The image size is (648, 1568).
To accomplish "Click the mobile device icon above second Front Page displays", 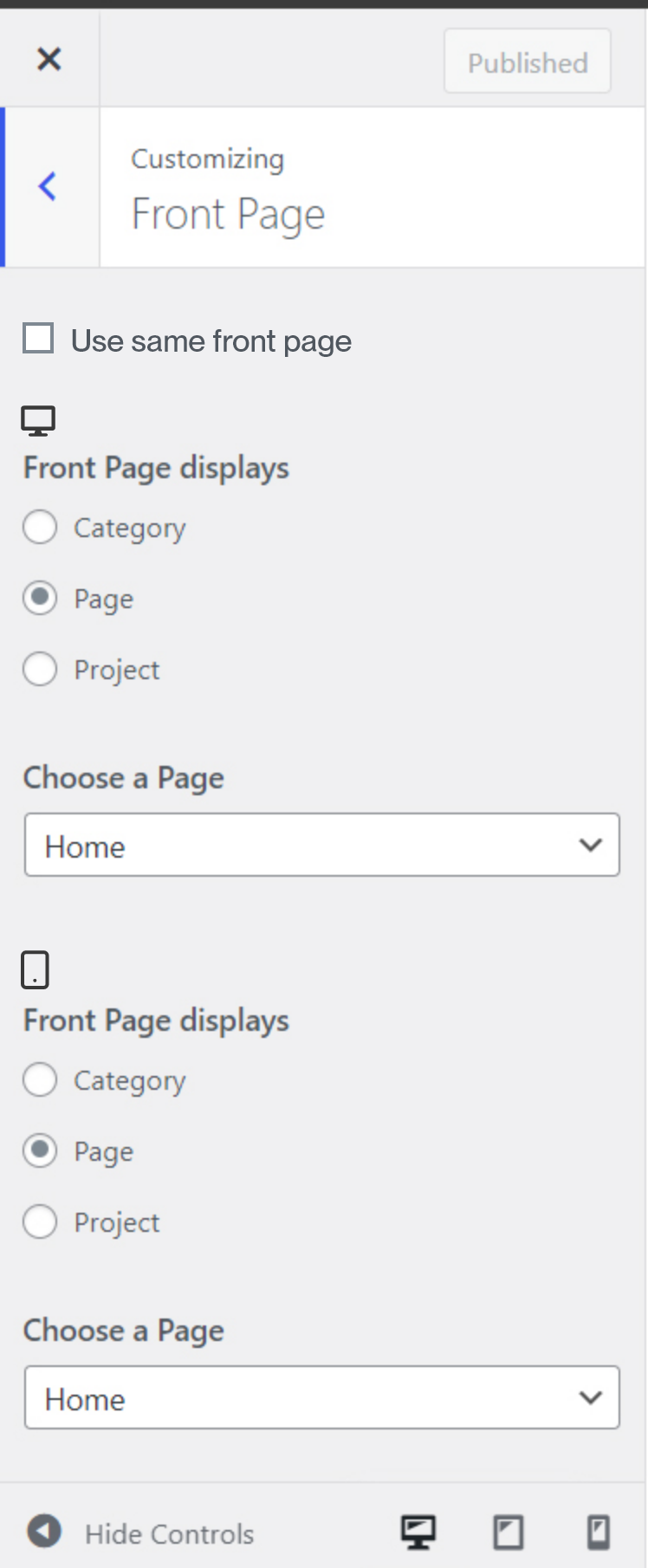I will tap(35, 969).
